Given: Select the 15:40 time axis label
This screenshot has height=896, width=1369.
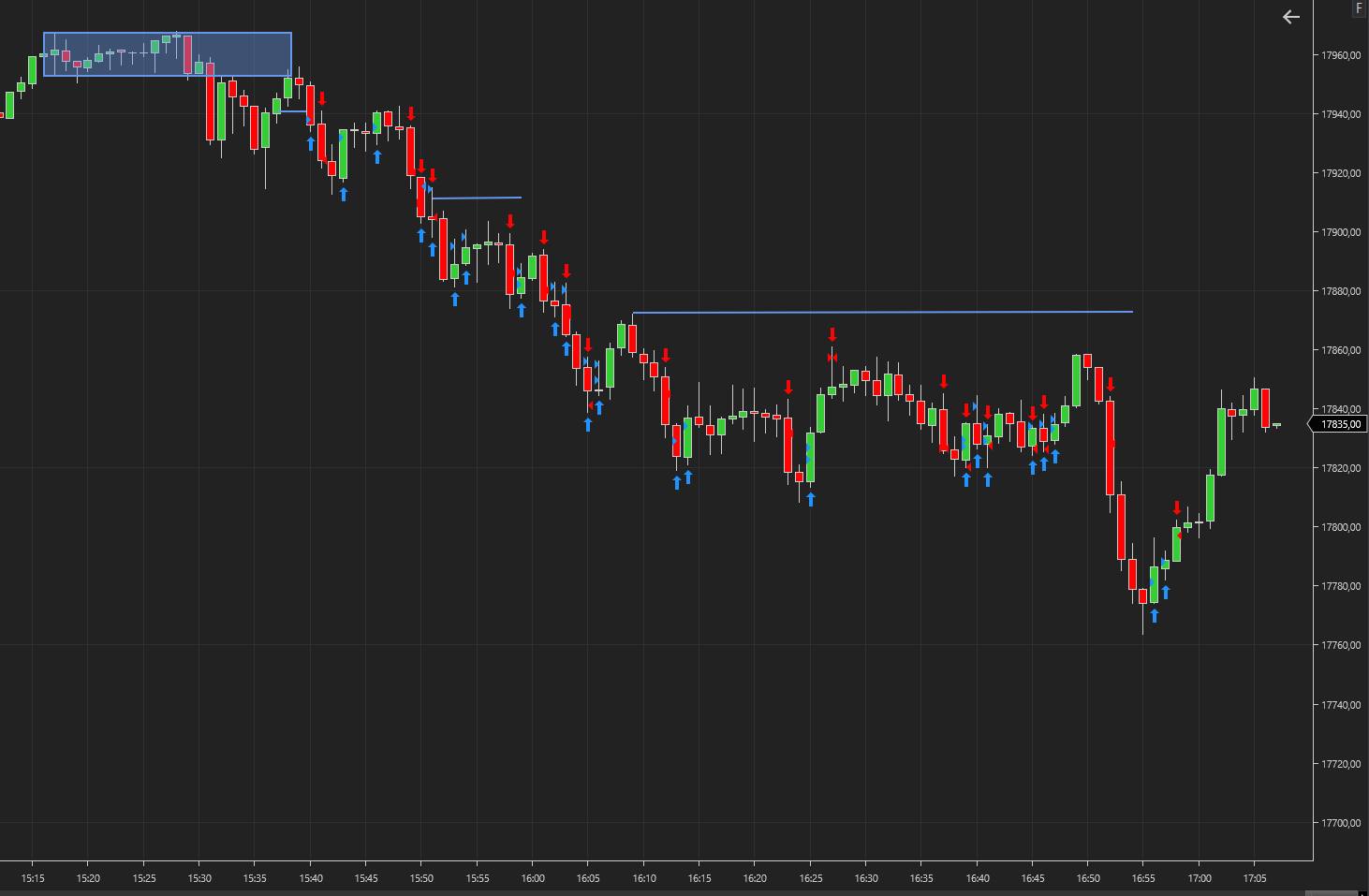Looking at the screenshot, I should click(x=311, y=878).
